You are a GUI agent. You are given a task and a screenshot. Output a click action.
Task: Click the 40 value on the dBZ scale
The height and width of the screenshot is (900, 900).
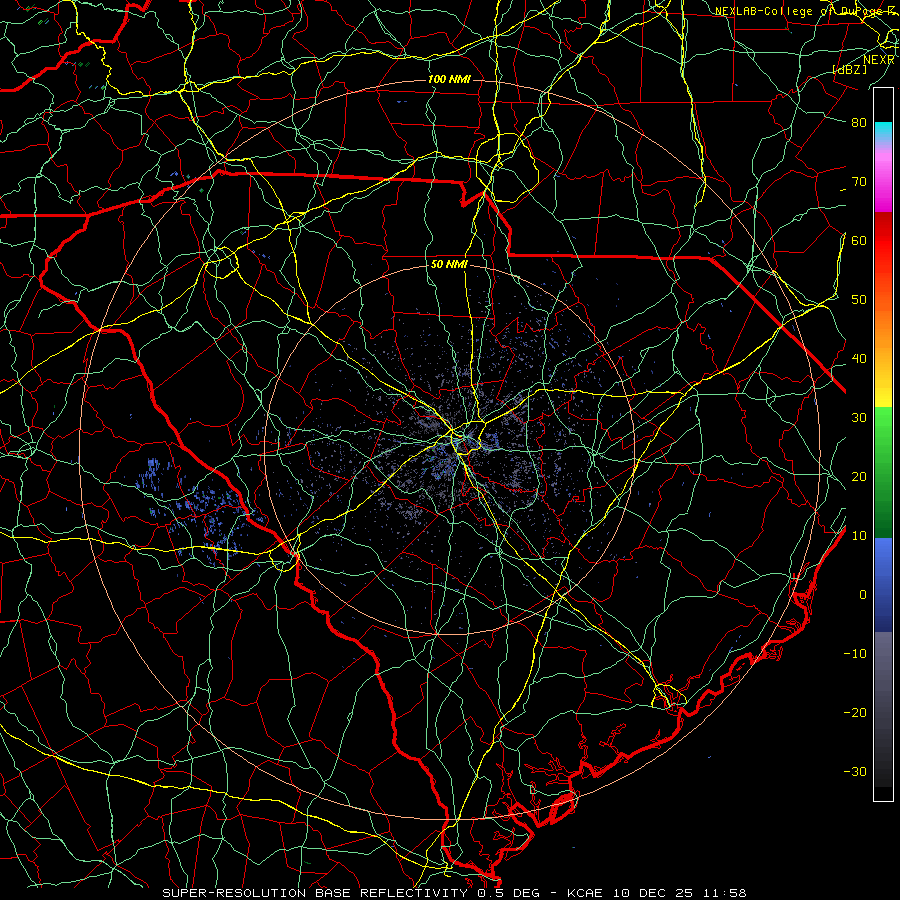click(859, 359)
